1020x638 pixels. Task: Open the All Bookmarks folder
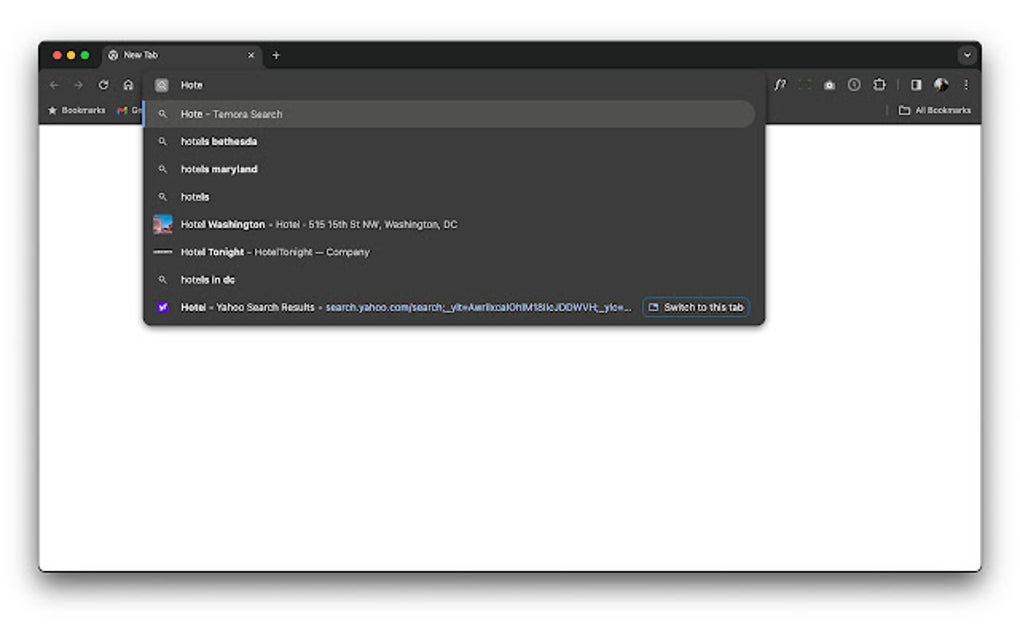click(x=929, y=110)
